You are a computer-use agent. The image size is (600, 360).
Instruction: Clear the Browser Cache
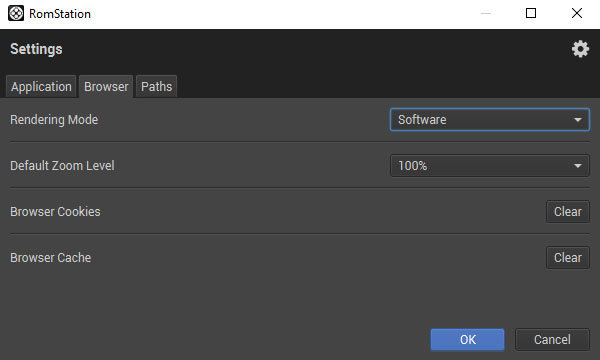[568, 257]
